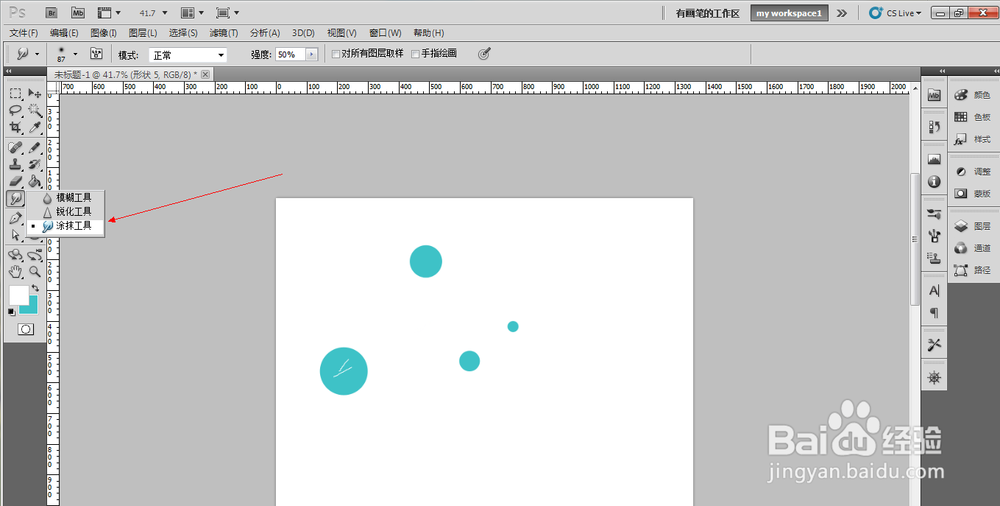Select the Lasso tool
Viewport: 1000px width, 506px height.
15,110
